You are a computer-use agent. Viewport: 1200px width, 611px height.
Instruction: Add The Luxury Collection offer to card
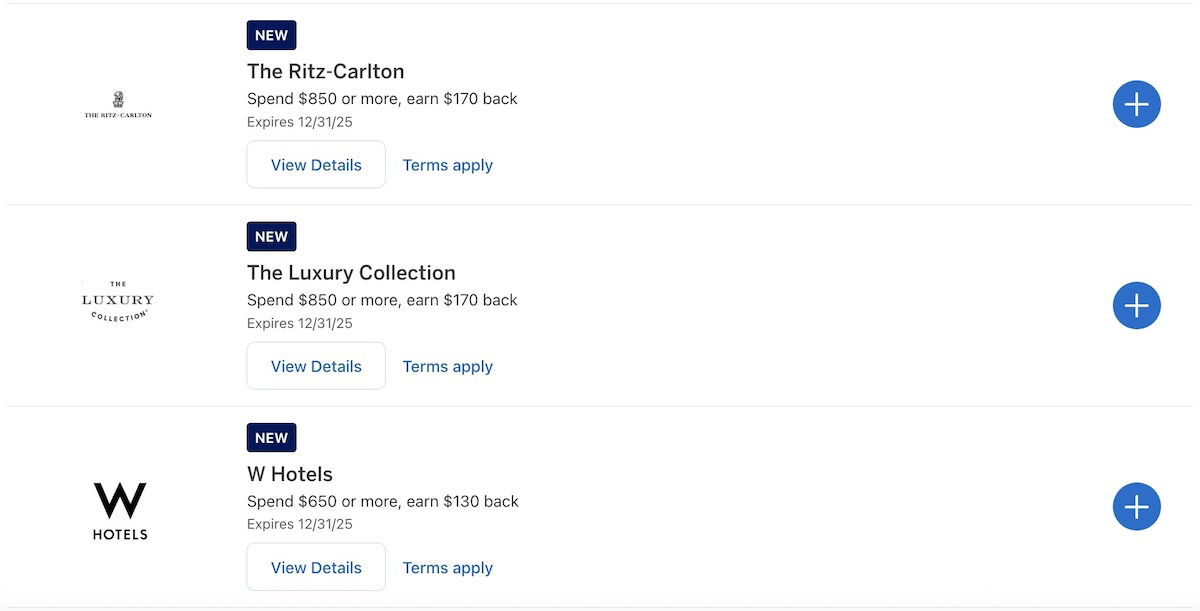click(1136, 306)
